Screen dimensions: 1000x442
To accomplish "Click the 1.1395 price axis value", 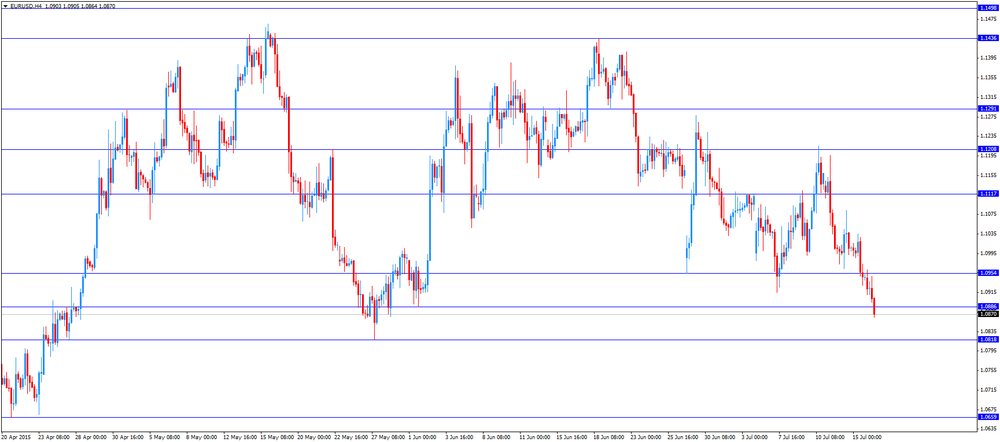I will click(989, 58).
